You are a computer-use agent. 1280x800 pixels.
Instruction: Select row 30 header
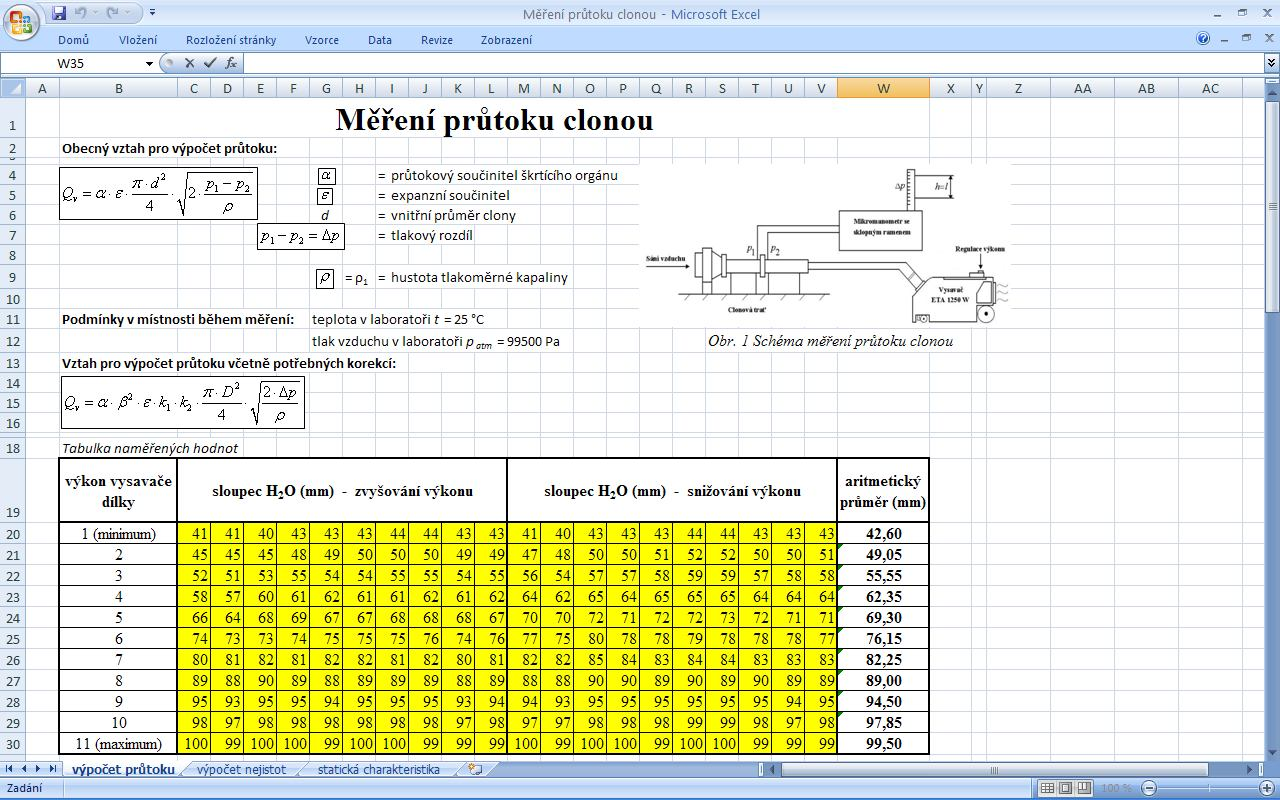point(12,743)
